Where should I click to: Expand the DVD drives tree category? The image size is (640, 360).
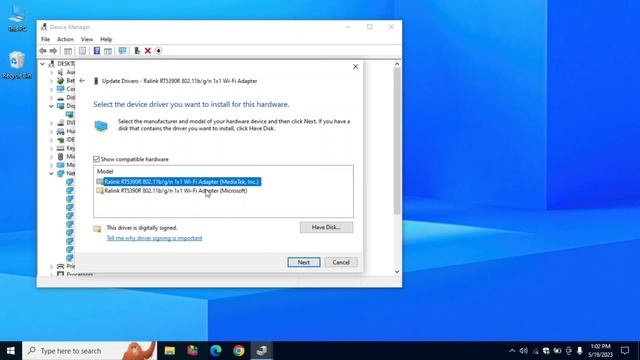click(51, 123)
